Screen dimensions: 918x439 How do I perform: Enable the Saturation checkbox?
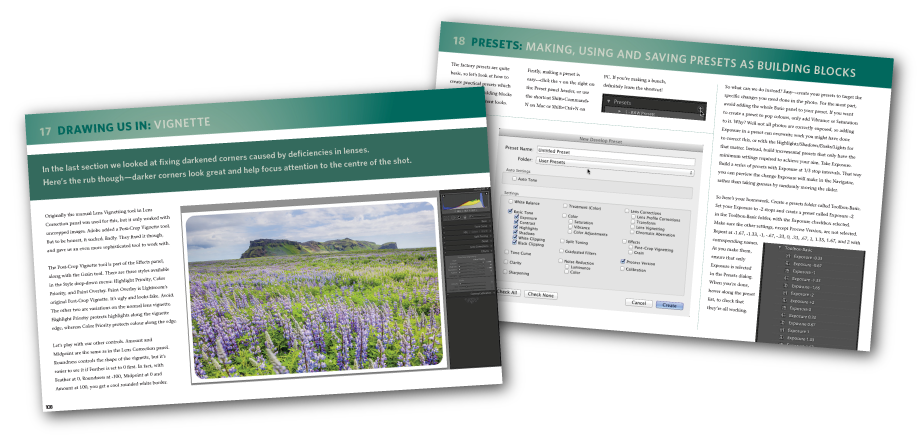570,221
